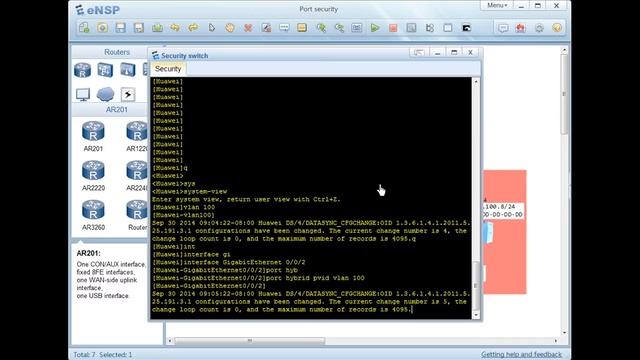Image resolution: width=640 pixels, height=360 pixels.
Task: Select the cloud devices category icon
Action: 105,94
